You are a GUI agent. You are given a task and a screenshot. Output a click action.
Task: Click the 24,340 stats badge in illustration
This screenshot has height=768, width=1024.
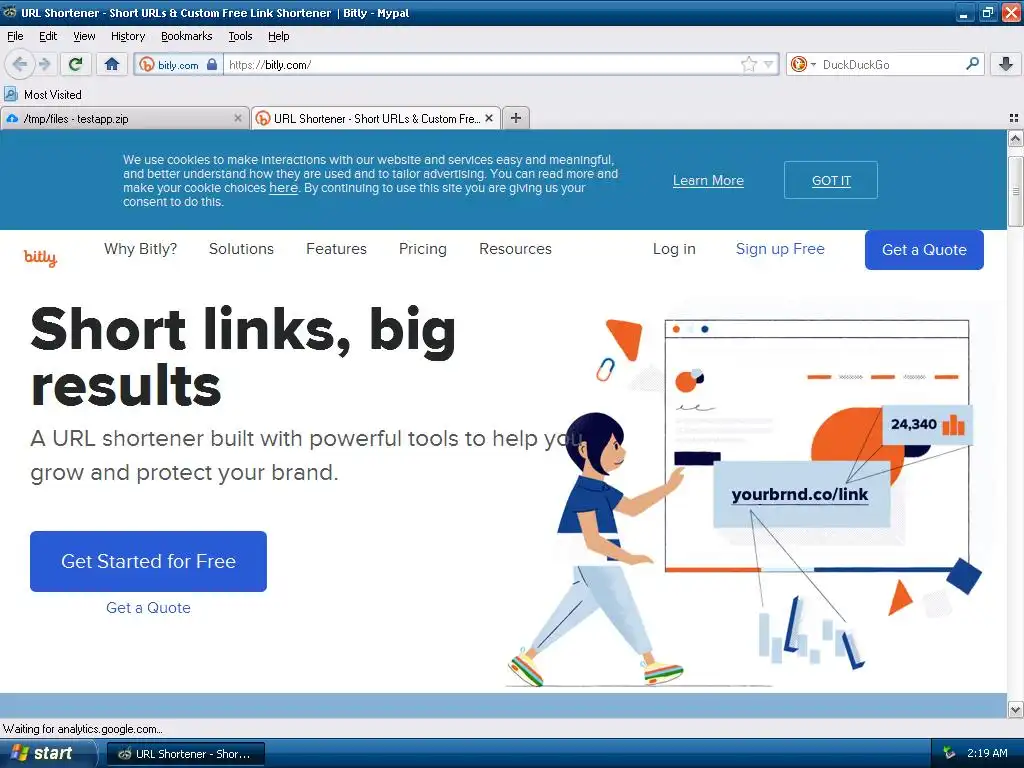pyautogui.click(x=927, y=424)
